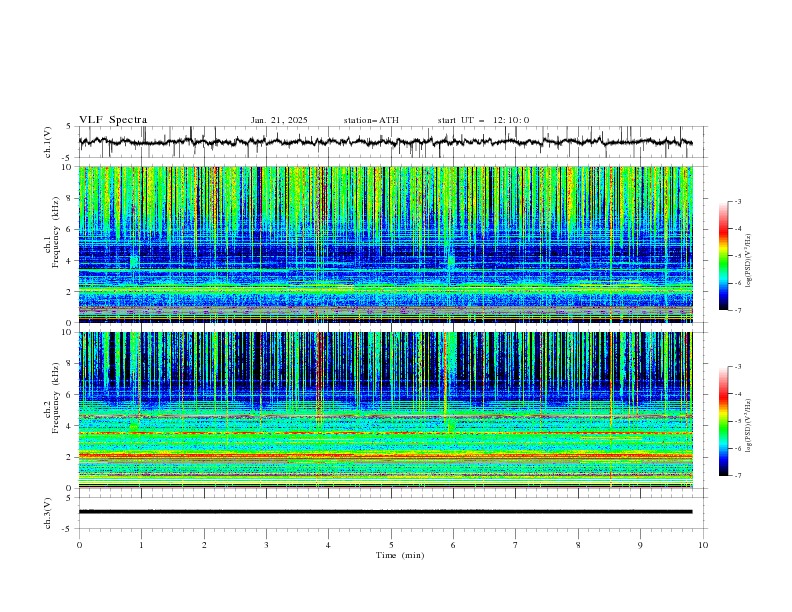This screenshot has width=792, height=612.
Task: Click the time axis tick label "9"
Action: [640, 545]
